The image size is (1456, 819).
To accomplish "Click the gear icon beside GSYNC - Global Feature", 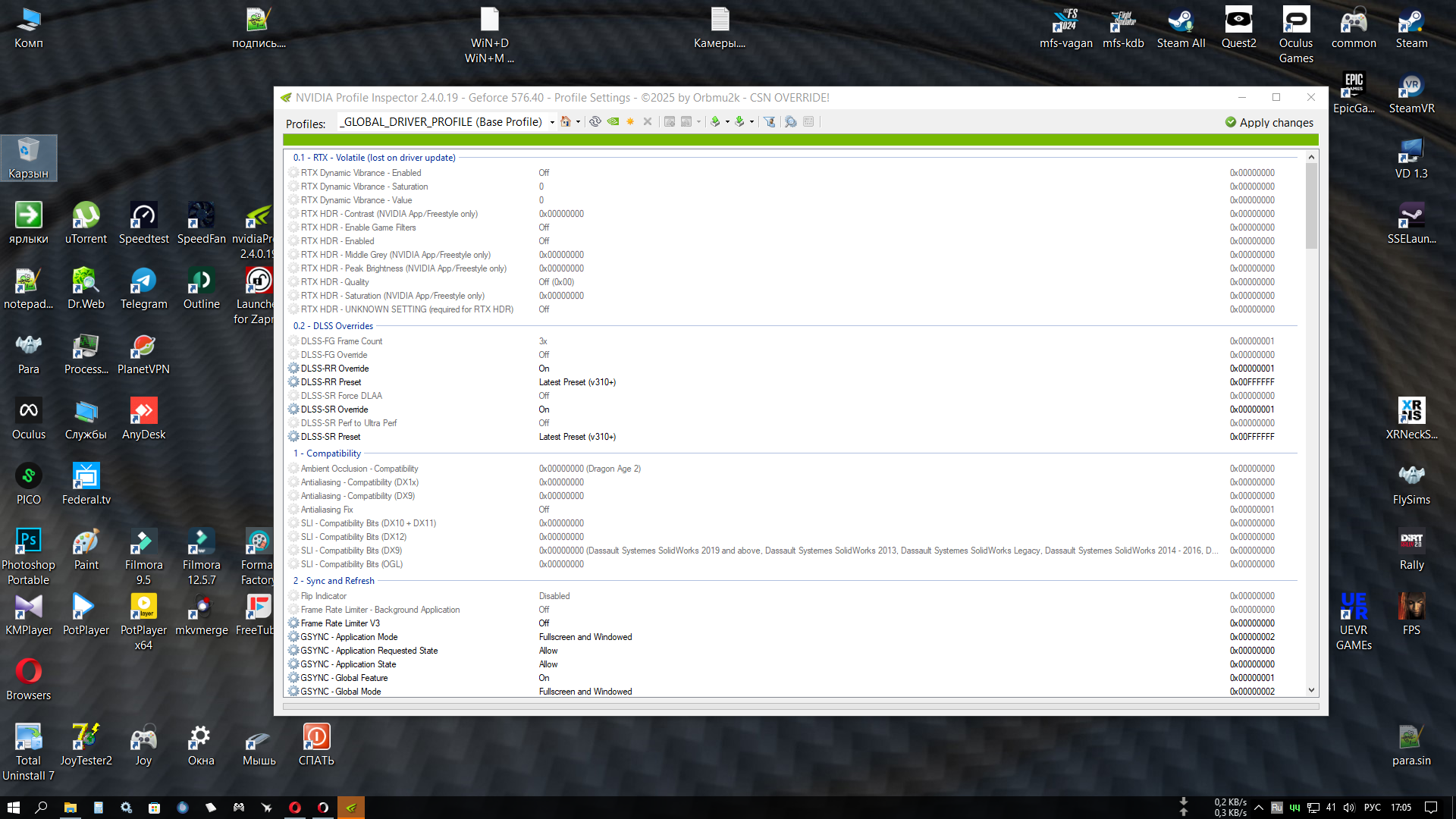I will click(293, 678).
